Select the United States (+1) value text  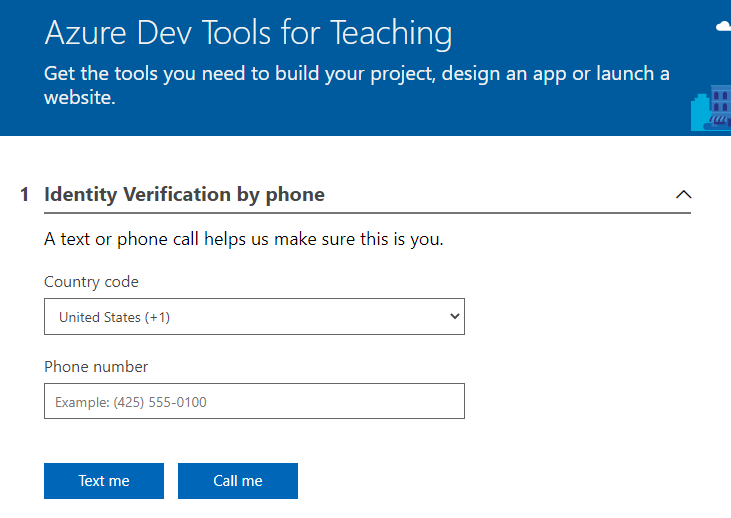[x=114, y=317]
